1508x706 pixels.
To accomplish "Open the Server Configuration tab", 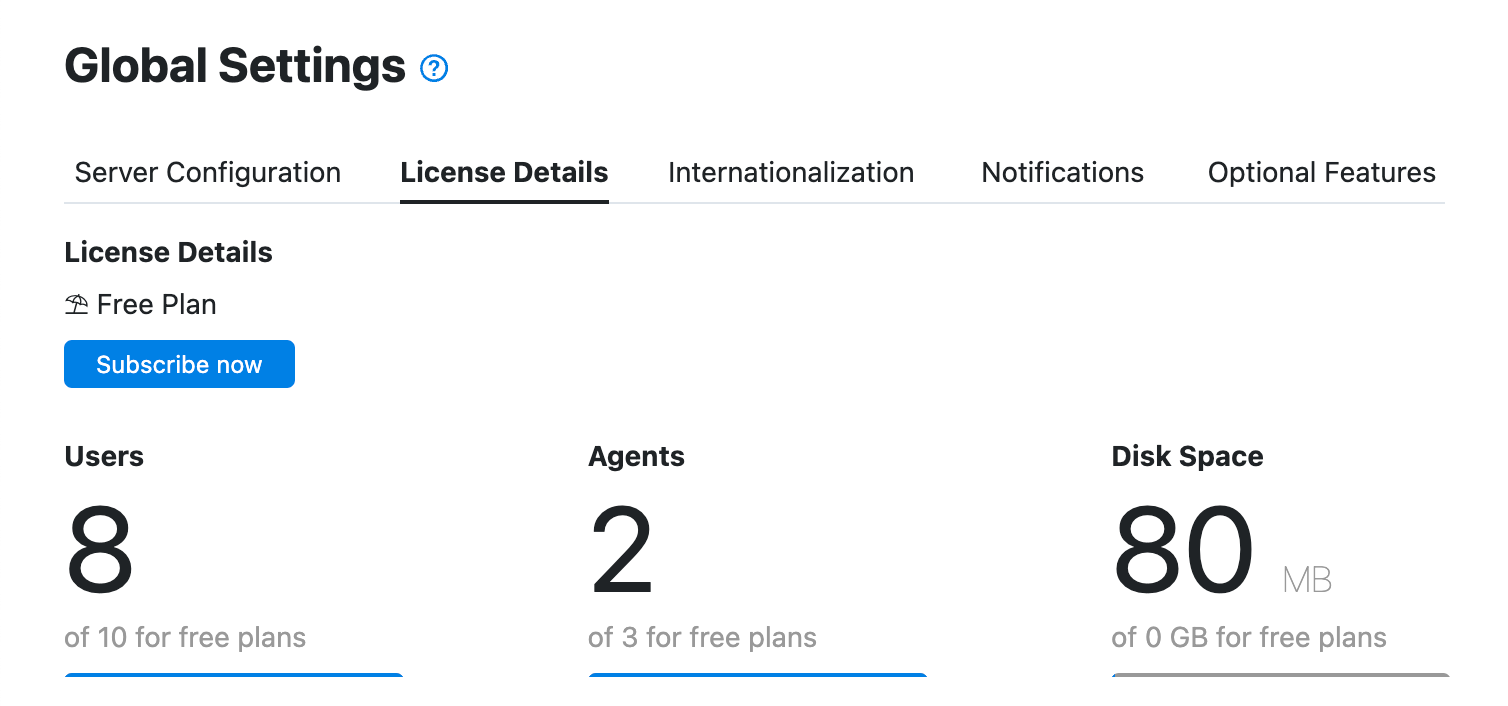I will pos(207,173).
